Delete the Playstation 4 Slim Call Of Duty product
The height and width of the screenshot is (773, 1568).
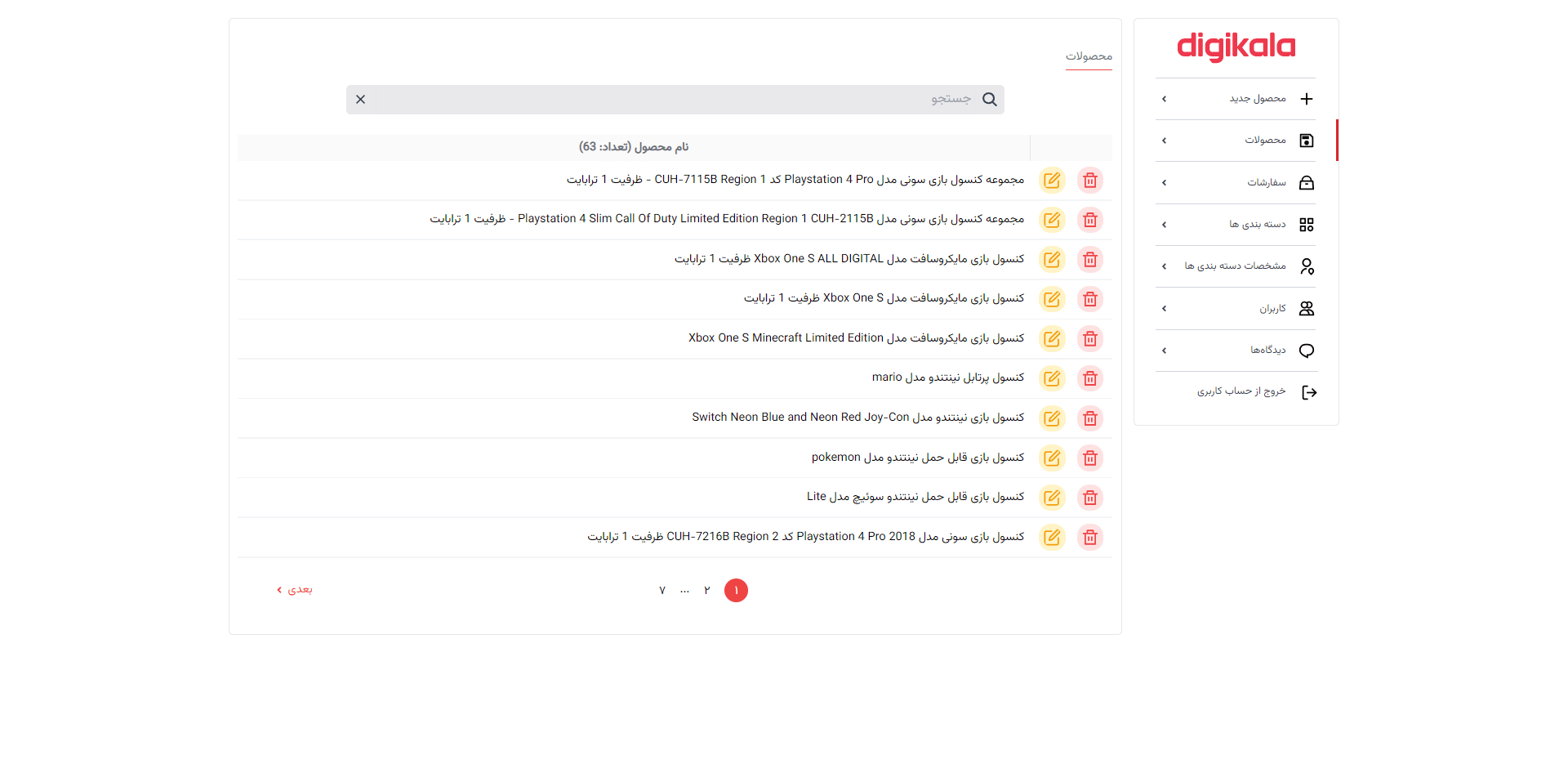coord(1089,220)
